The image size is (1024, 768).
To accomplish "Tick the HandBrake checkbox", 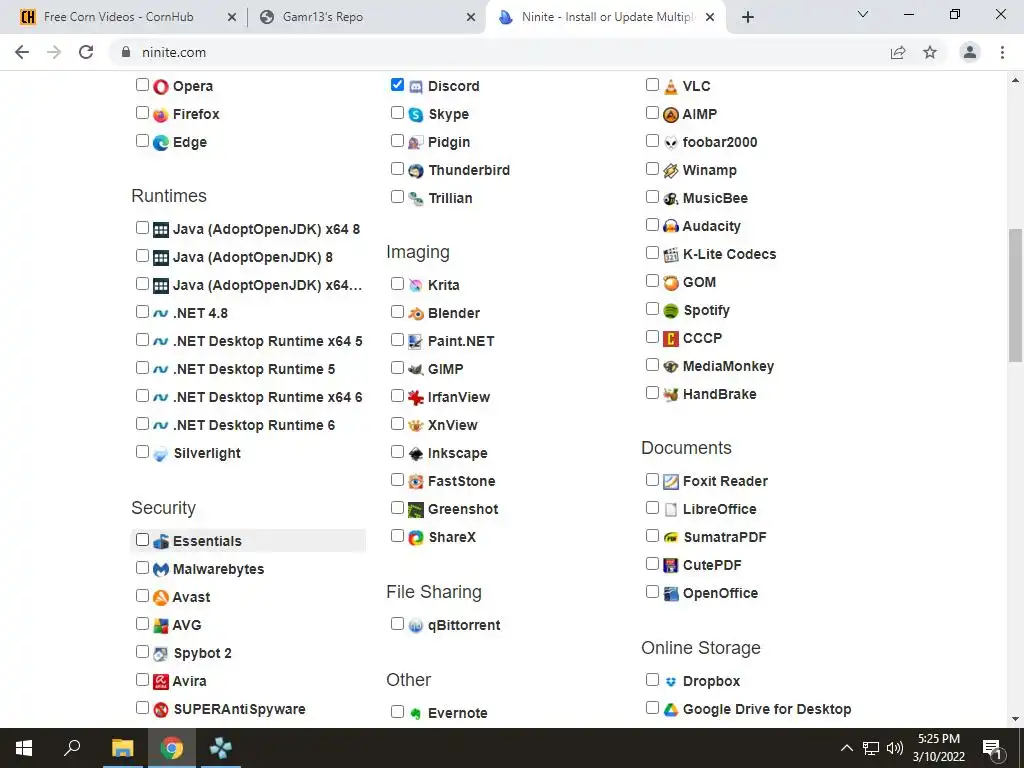I will (x=652, y=392).
